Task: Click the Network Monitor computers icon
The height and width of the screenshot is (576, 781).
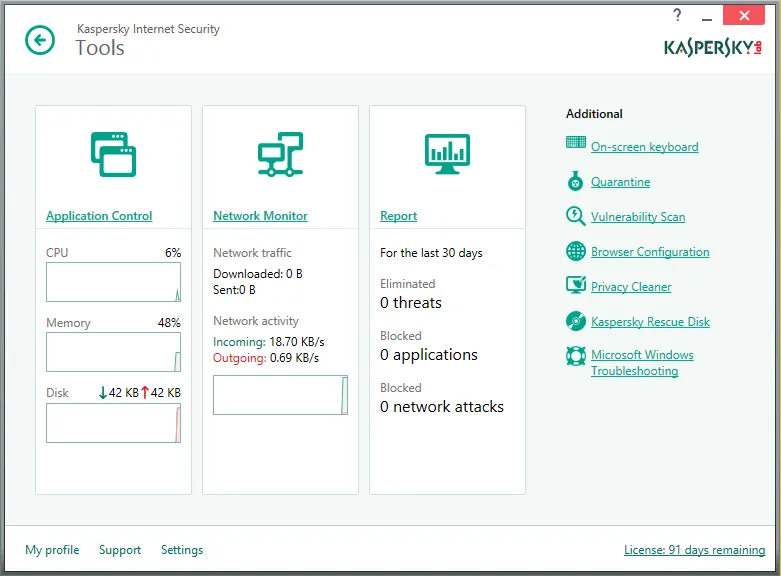Action: [x=280, y=154]
